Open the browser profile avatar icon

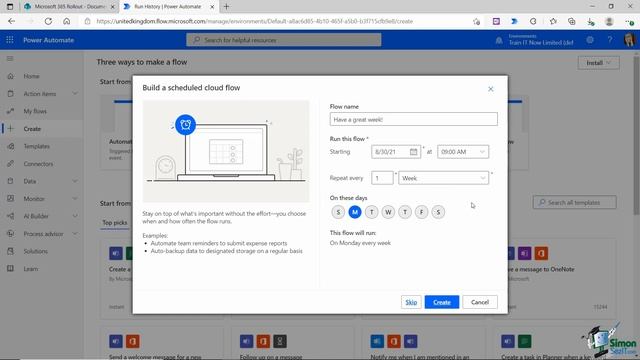pos(609,21)
